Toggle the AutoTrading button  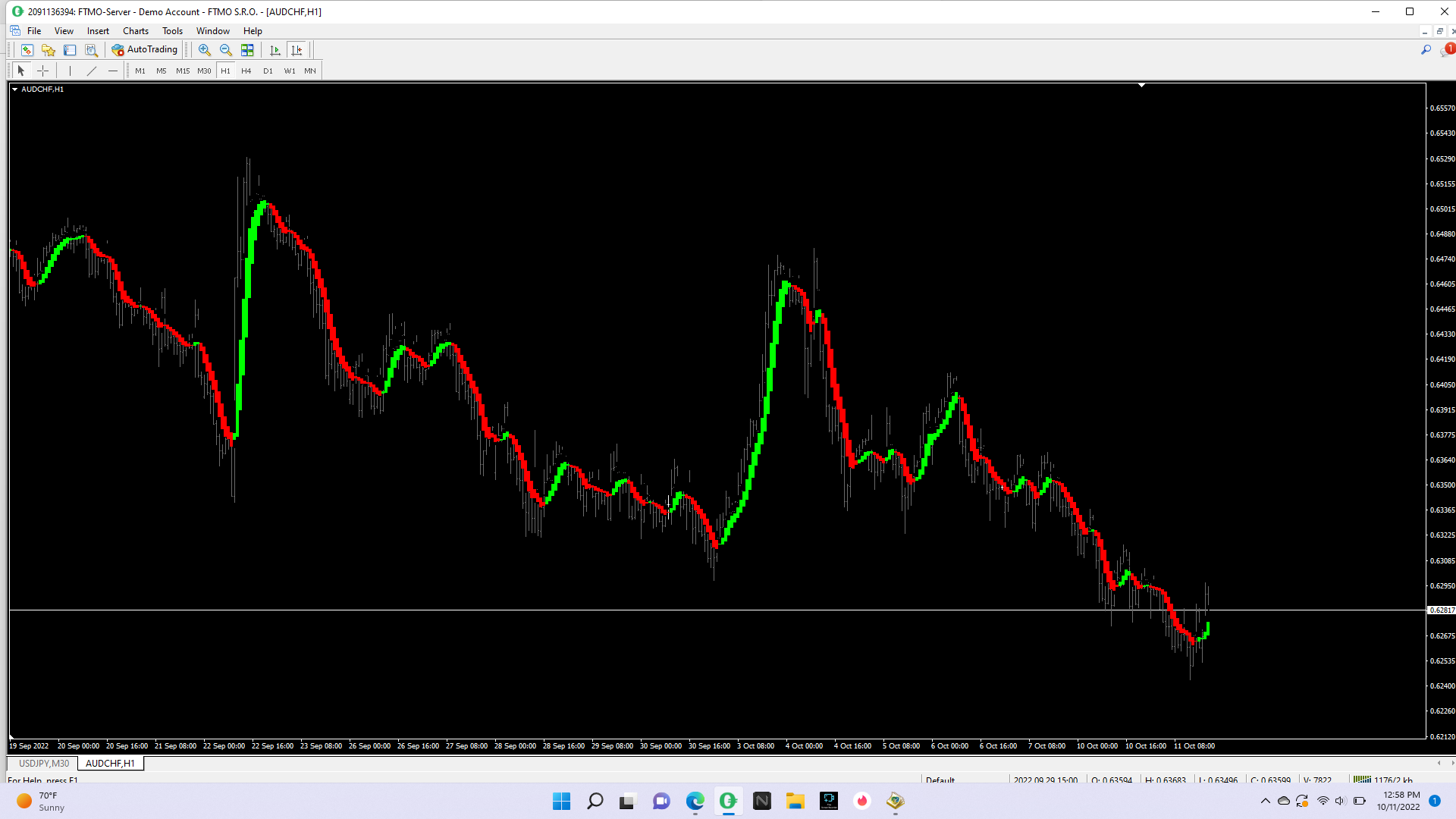(145, 50)
